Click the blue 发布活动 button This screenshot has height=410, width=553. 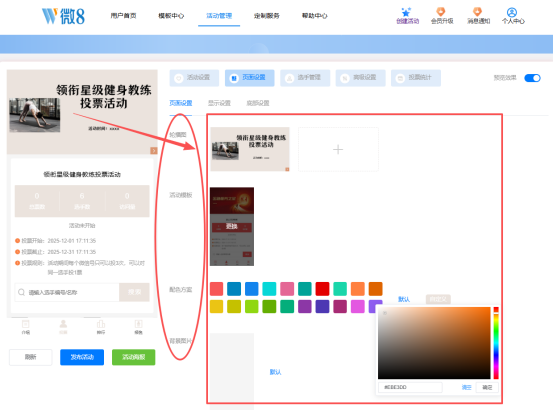(82, 357)
